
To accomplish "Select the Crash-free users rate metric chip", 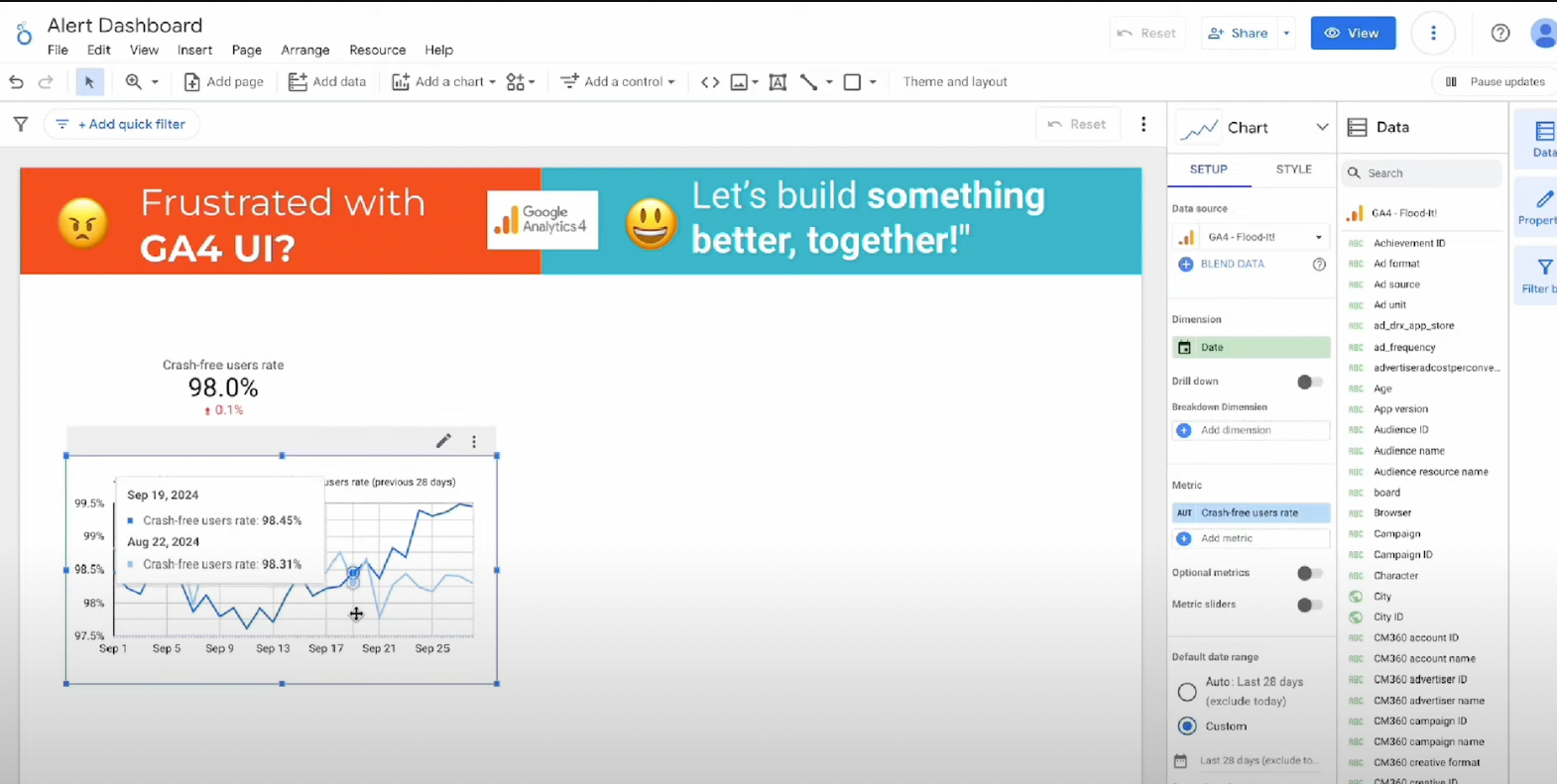I will (x=1252, y=513).
